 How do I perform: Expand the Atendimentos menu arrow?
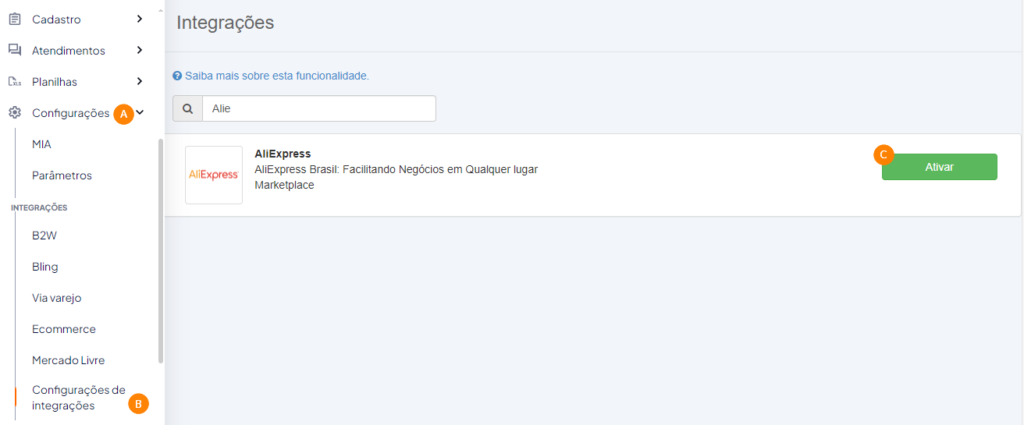pyautogui.click(x=139, y=50)
